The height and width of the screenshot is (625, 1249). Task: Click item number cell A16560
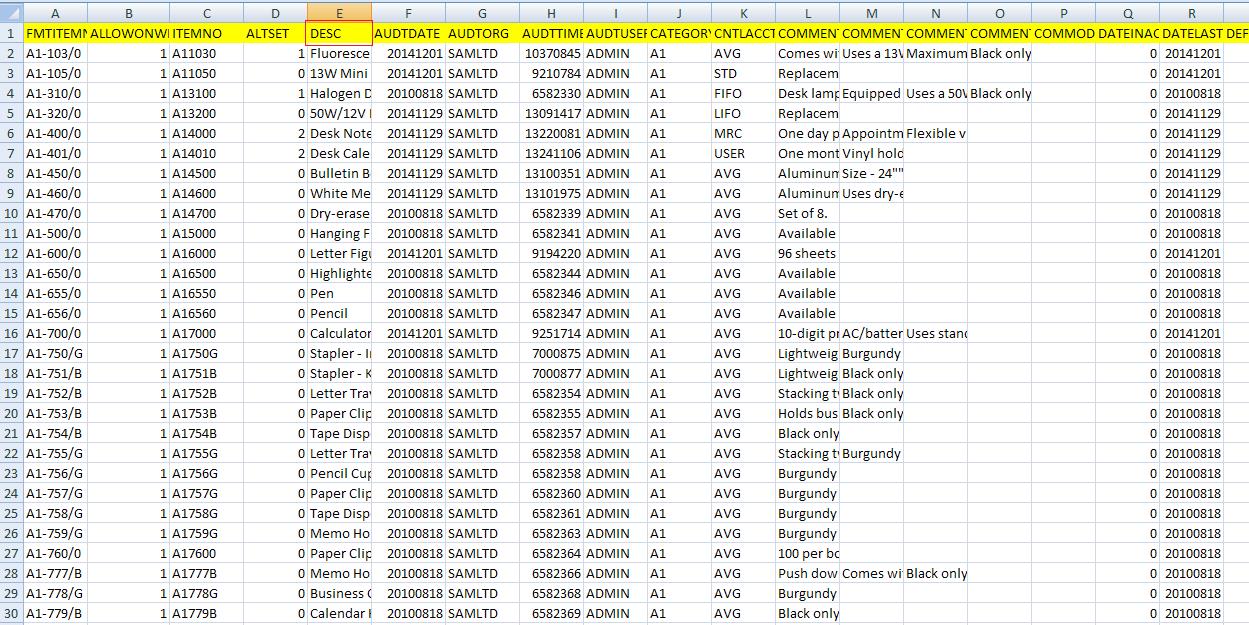(x=207, y=313)
